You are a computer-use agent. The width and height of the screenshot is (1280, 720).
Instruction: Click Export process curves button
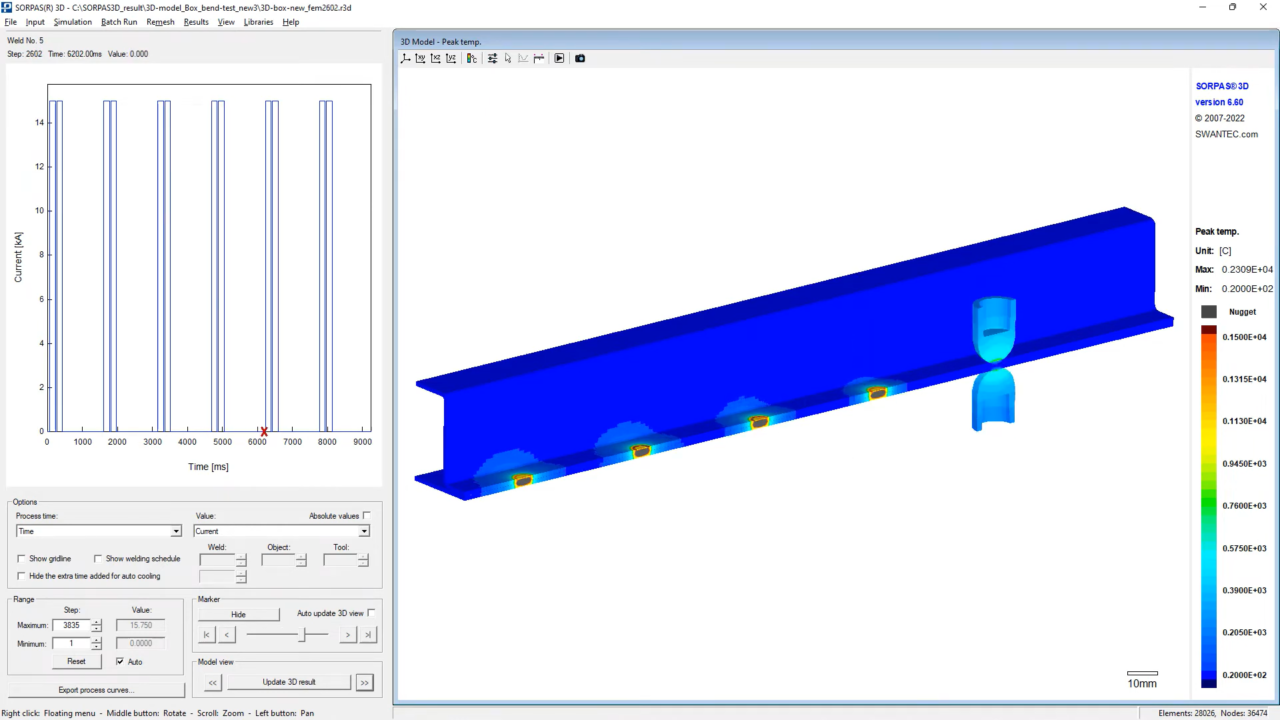[x=96, y=690]
